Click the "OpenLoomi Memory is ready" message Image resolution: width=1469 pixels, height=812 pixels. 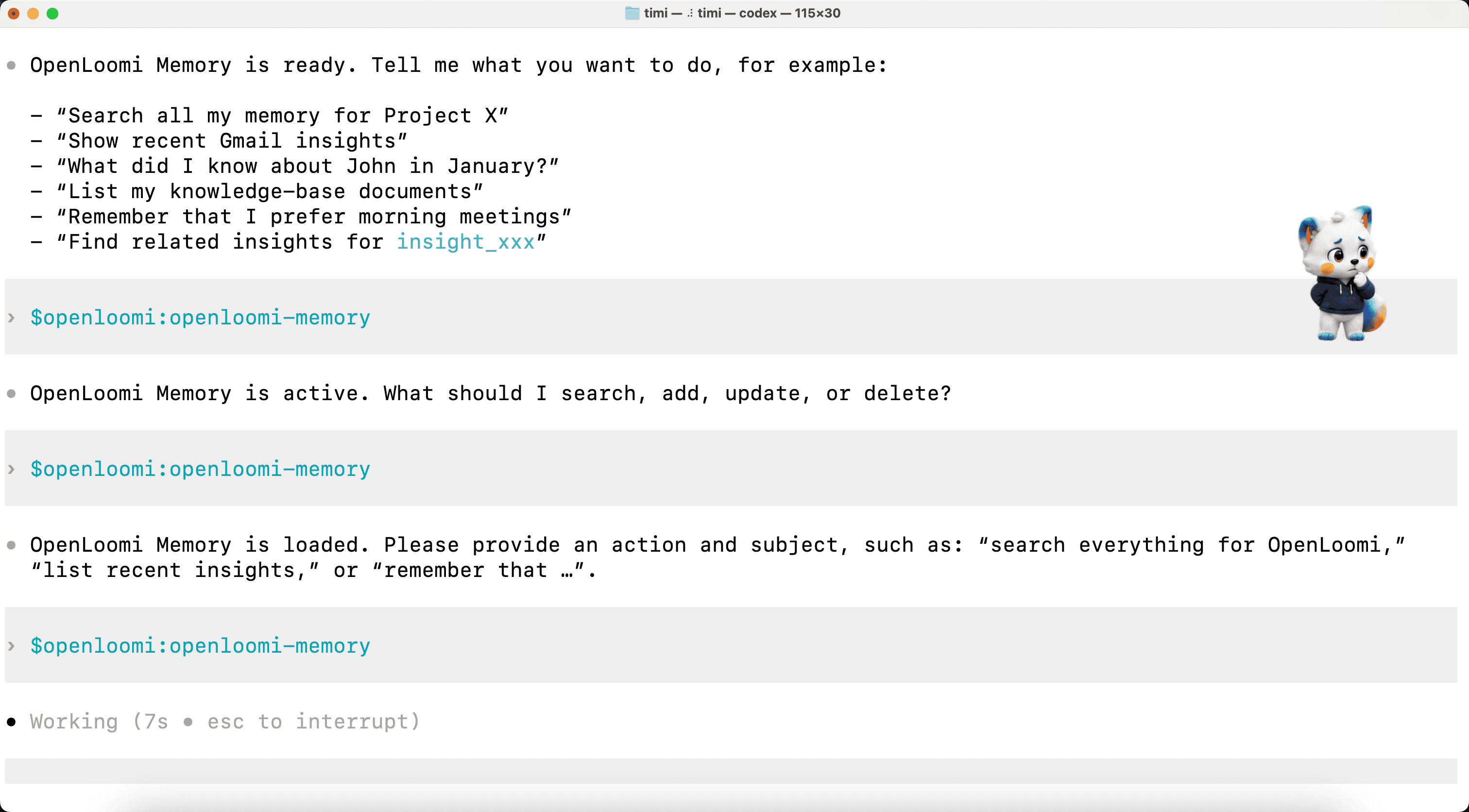pos(459,65)
